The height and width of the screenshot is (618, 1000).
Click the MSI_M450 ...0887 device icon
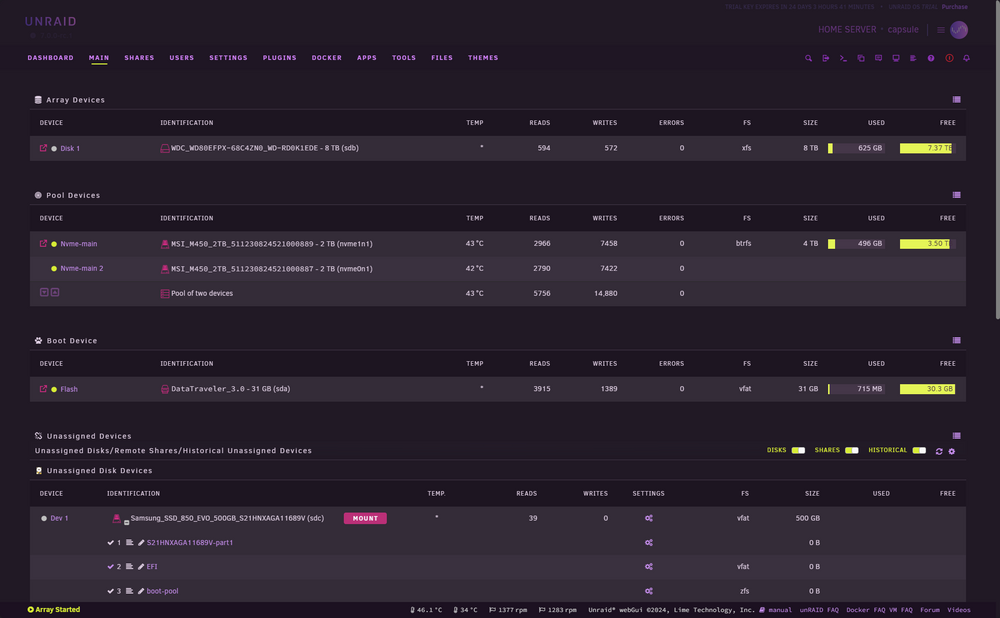pyautogui.click(x=165, y=269)
